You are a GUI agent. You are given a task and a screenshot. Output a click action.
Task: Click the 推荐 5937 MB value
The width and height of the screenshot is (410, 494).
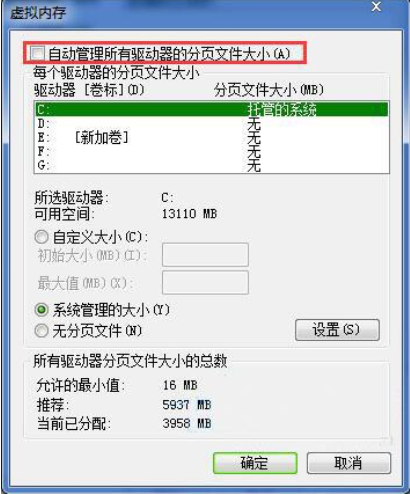click(187, 405)
